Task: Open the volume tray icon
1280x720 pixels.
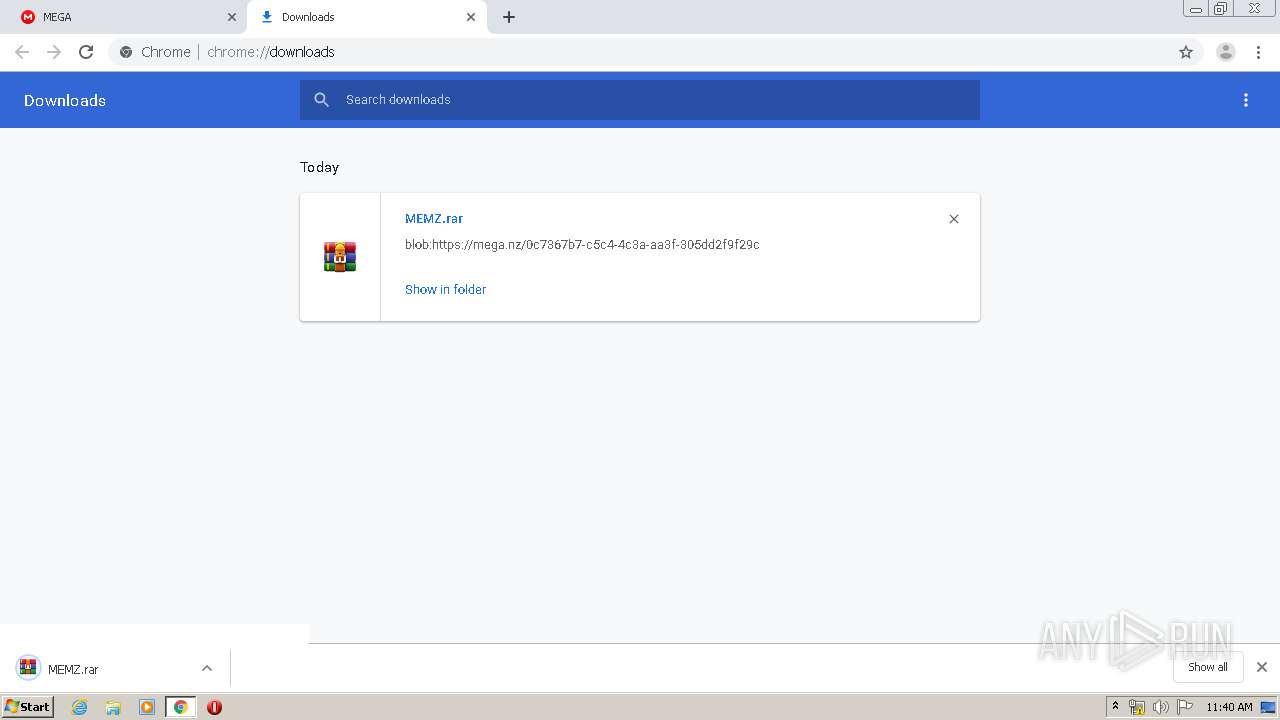Action: [1160, 707]
